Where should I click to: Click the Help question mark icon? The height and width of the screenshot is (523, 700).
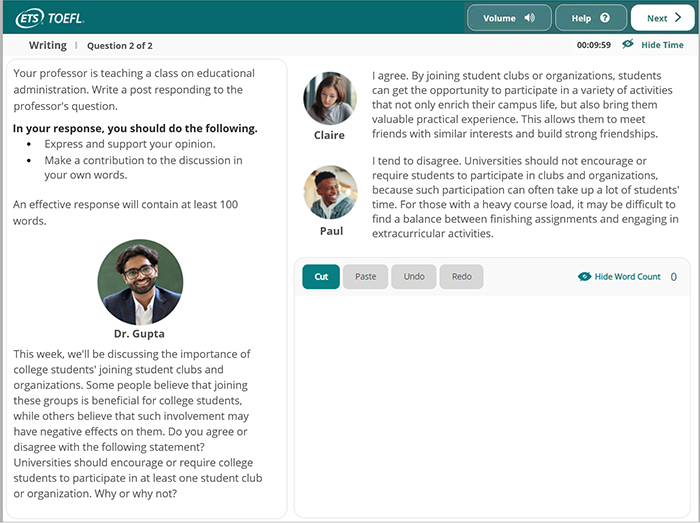pyautogui.click(x=604, y=18)
